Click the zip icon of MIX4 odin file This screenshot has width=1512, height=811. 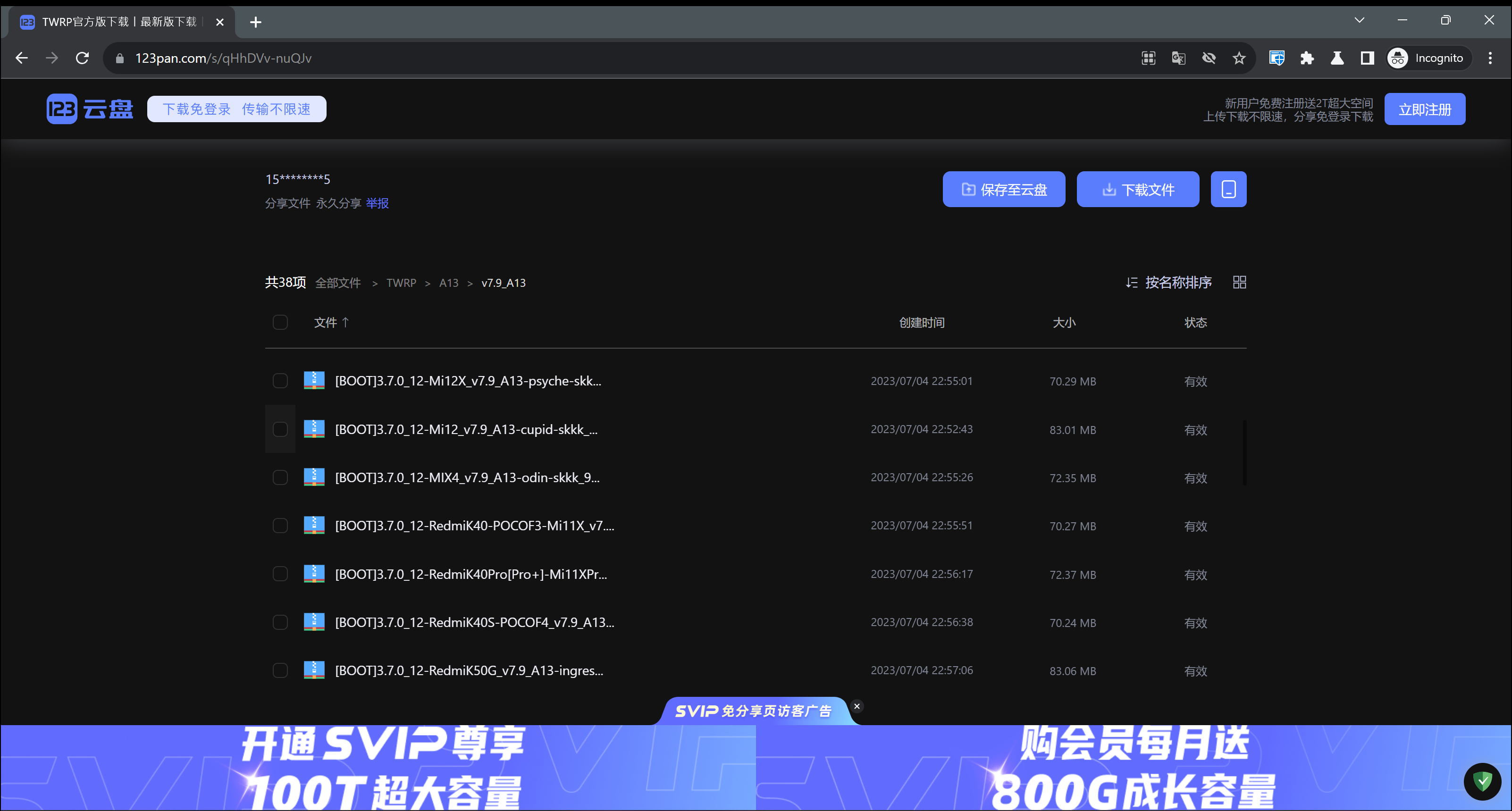click(314, 477)
